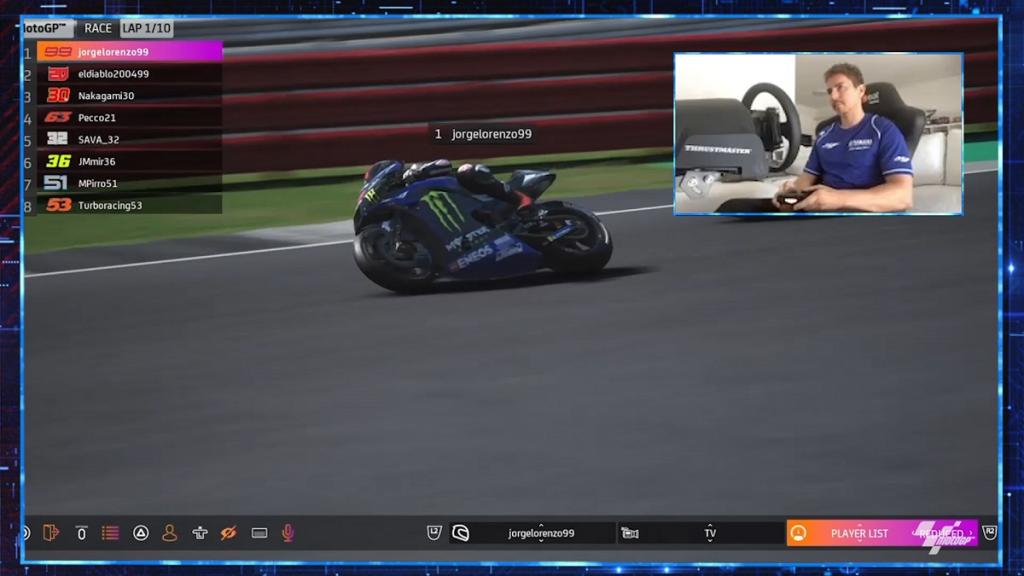Click the number 99 rider badge
The height and width of the screenshot is (576, 1024).
point(57,52)
